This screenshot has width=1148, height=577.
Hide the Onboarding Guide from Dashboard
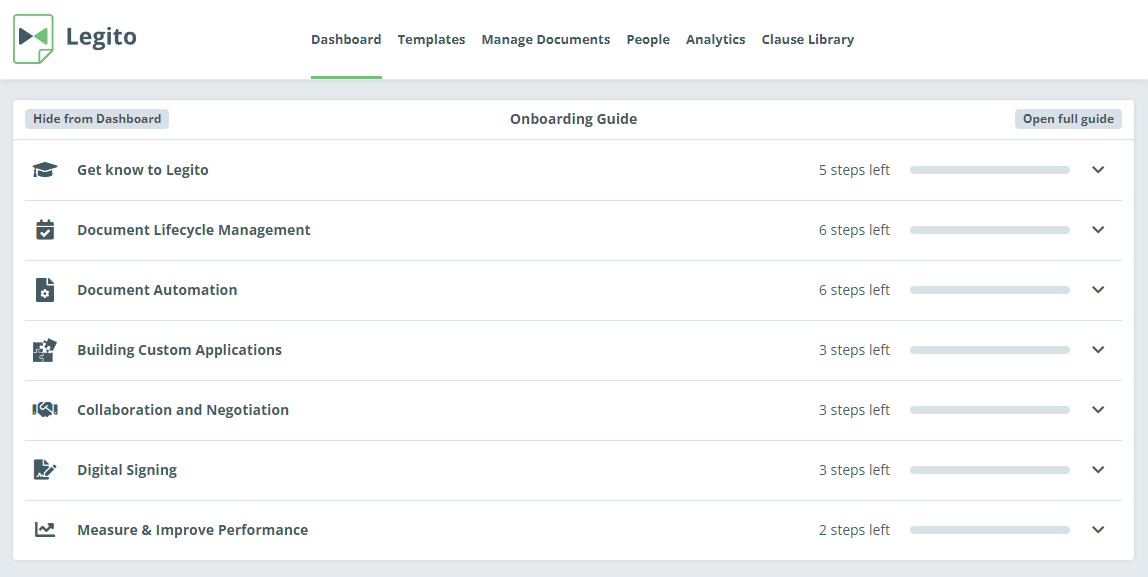[97, 119]
